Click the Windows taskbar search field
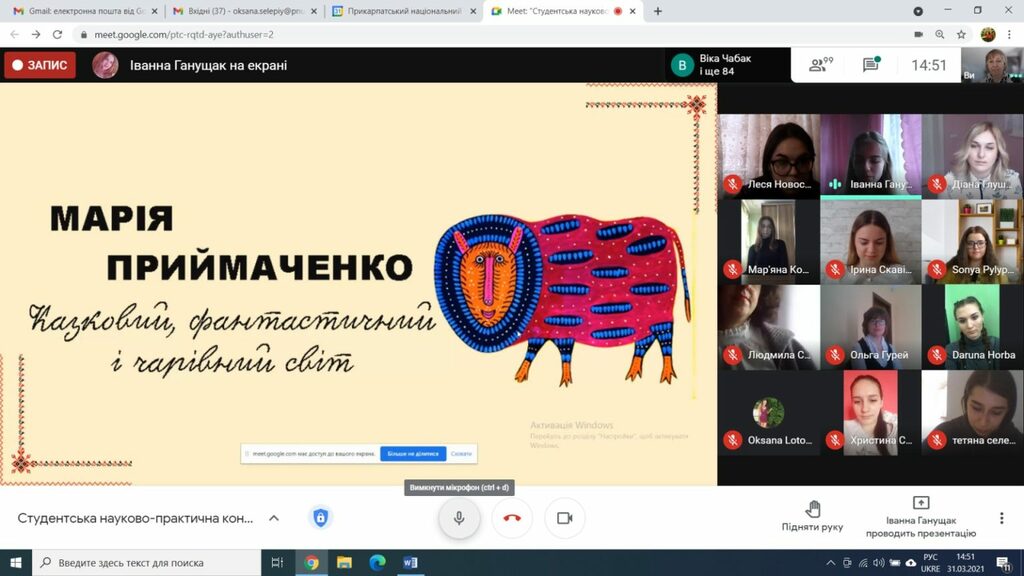 (x=146, y=562)
